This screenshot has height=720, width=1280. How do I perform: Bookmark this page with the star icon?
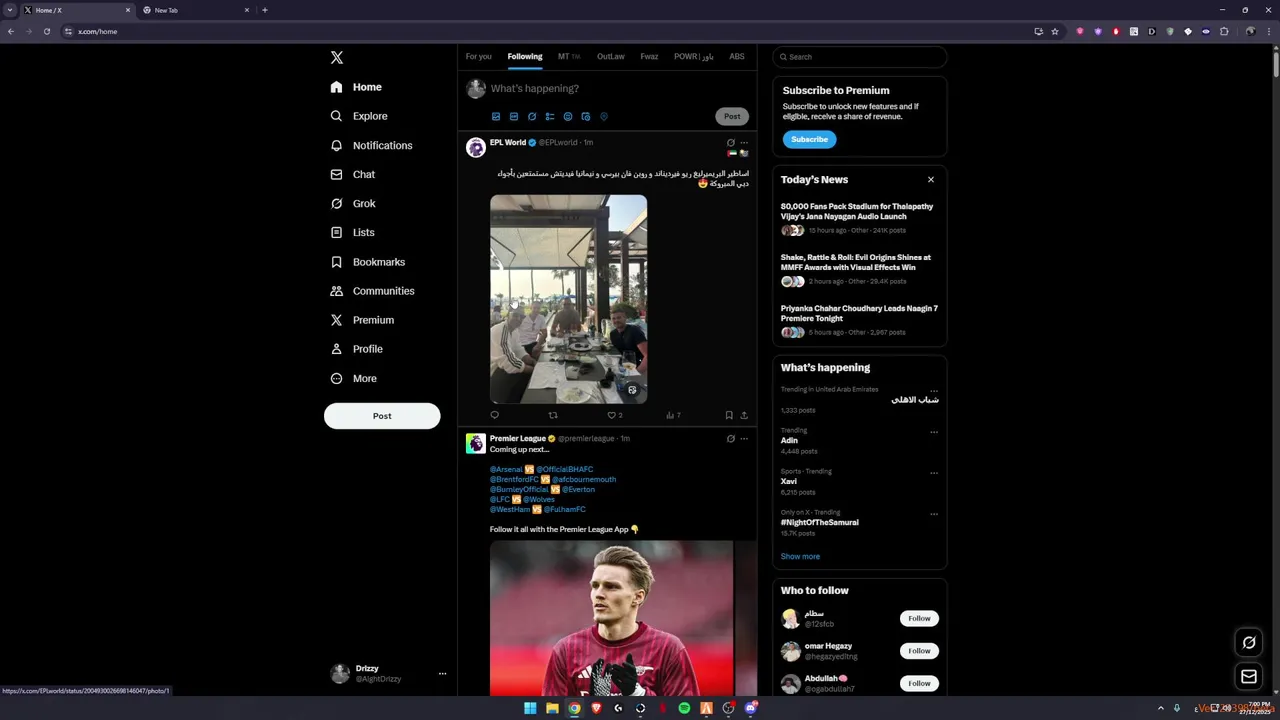coord(1054,32)
